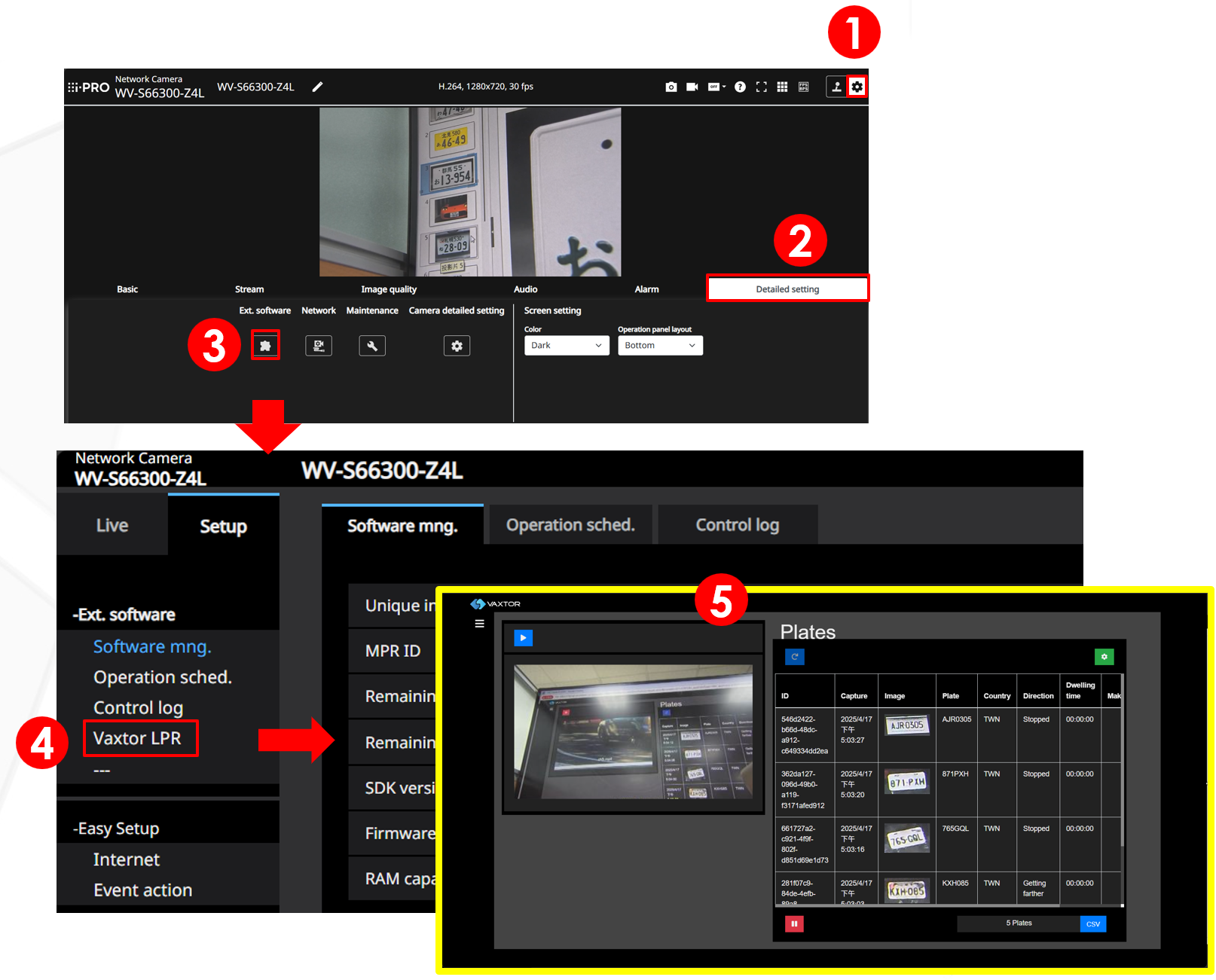
Task: Open the Operation sched. top tab
Action: [570, 525]
